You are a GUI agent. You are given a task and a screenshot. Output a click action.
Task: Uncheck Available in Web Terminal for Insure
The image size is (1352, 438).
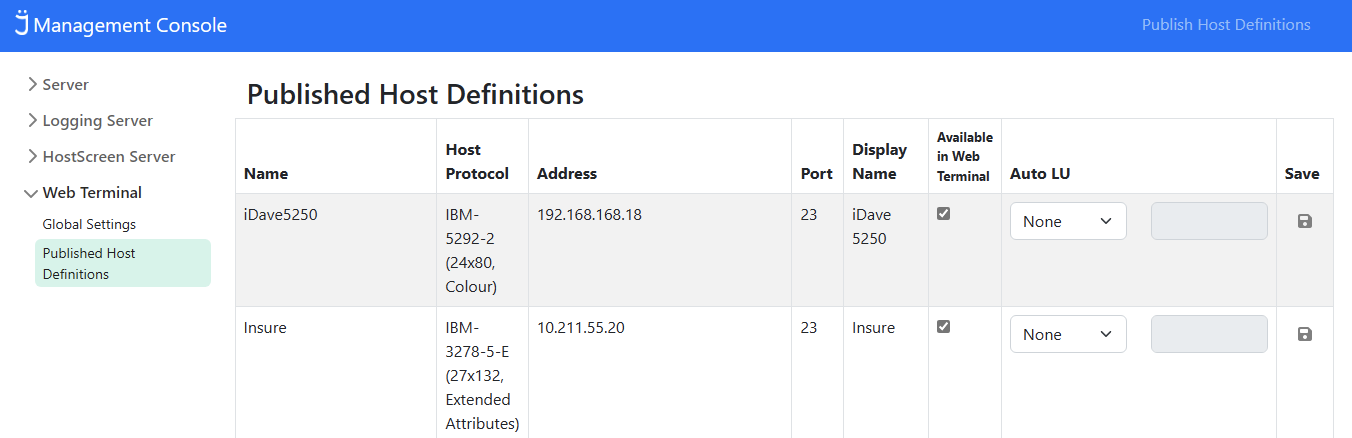(x=943, y=327)
